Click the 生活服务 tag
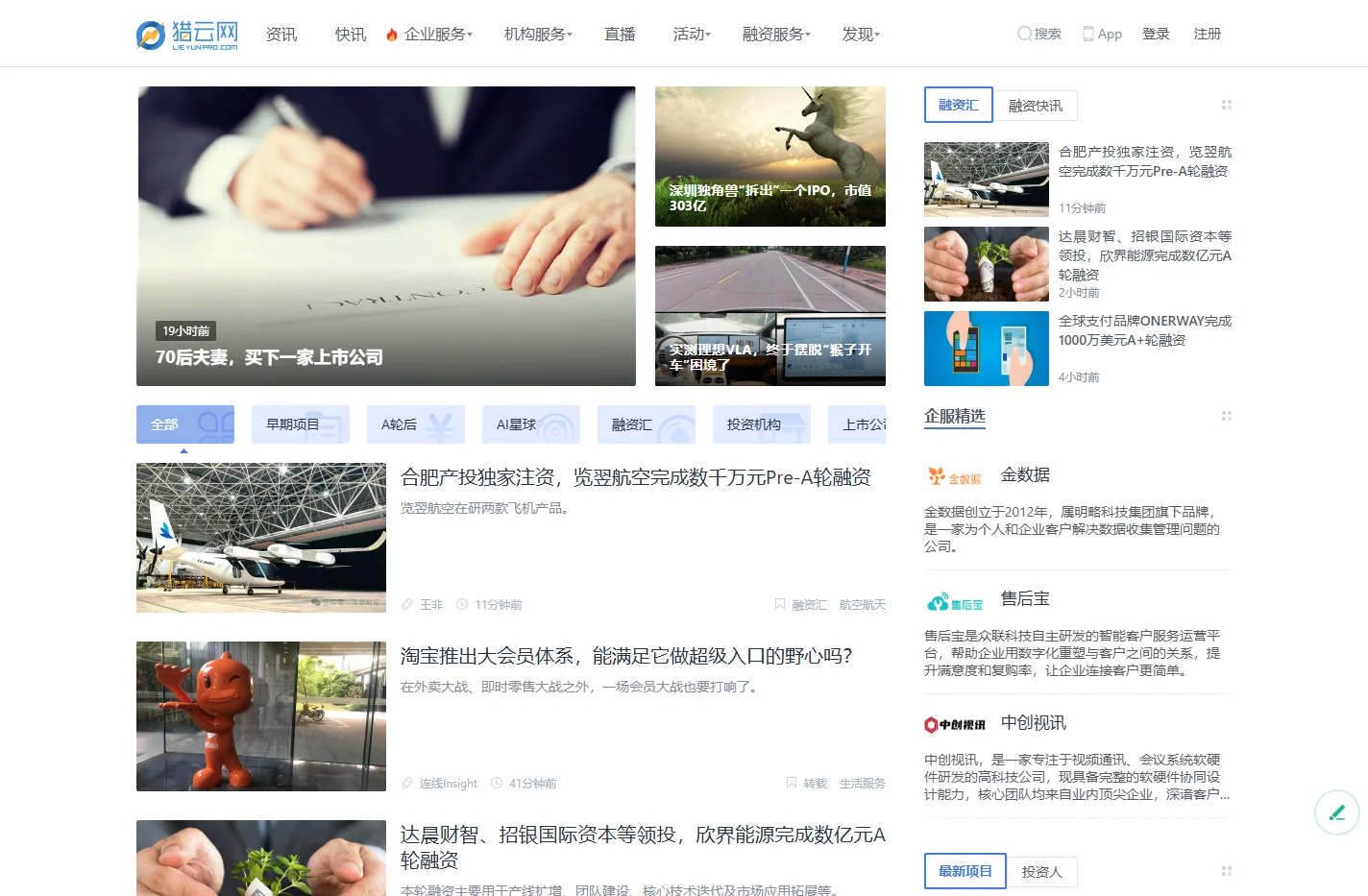Screen dimensions: 1368x896 point(863,783)
